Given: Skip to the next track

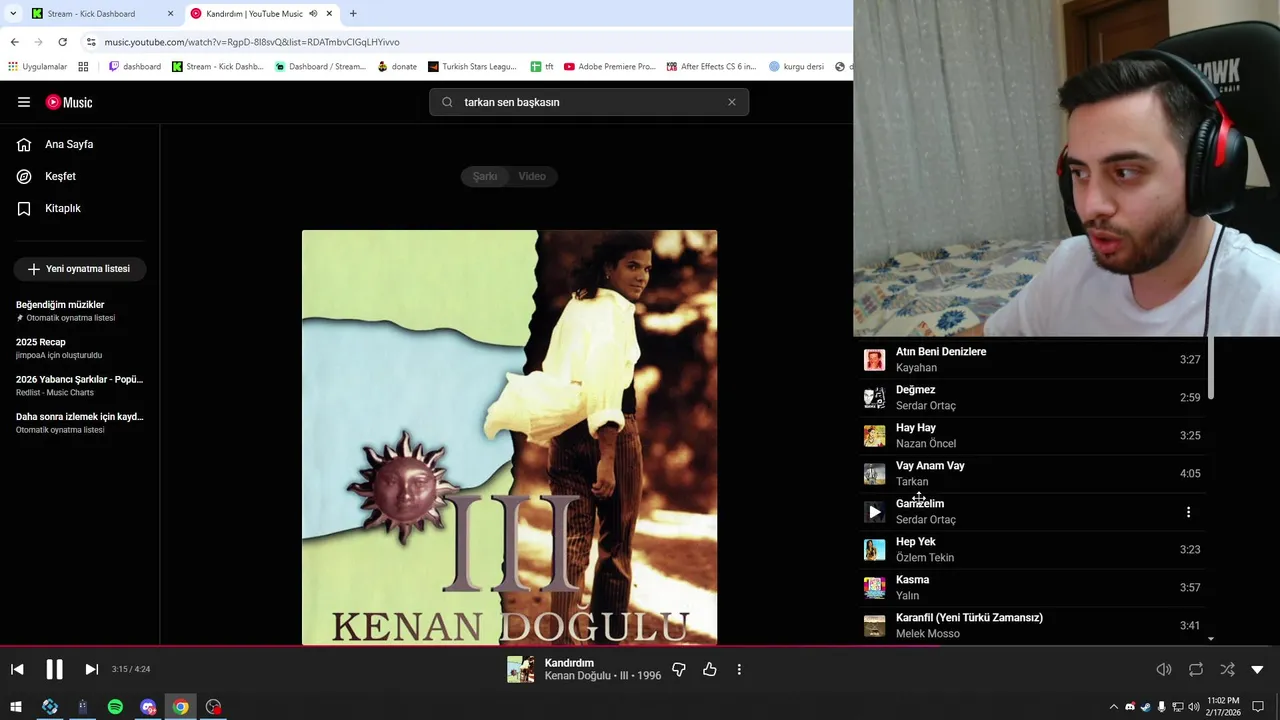Looking at the screenshot, I should click(91, 669).
